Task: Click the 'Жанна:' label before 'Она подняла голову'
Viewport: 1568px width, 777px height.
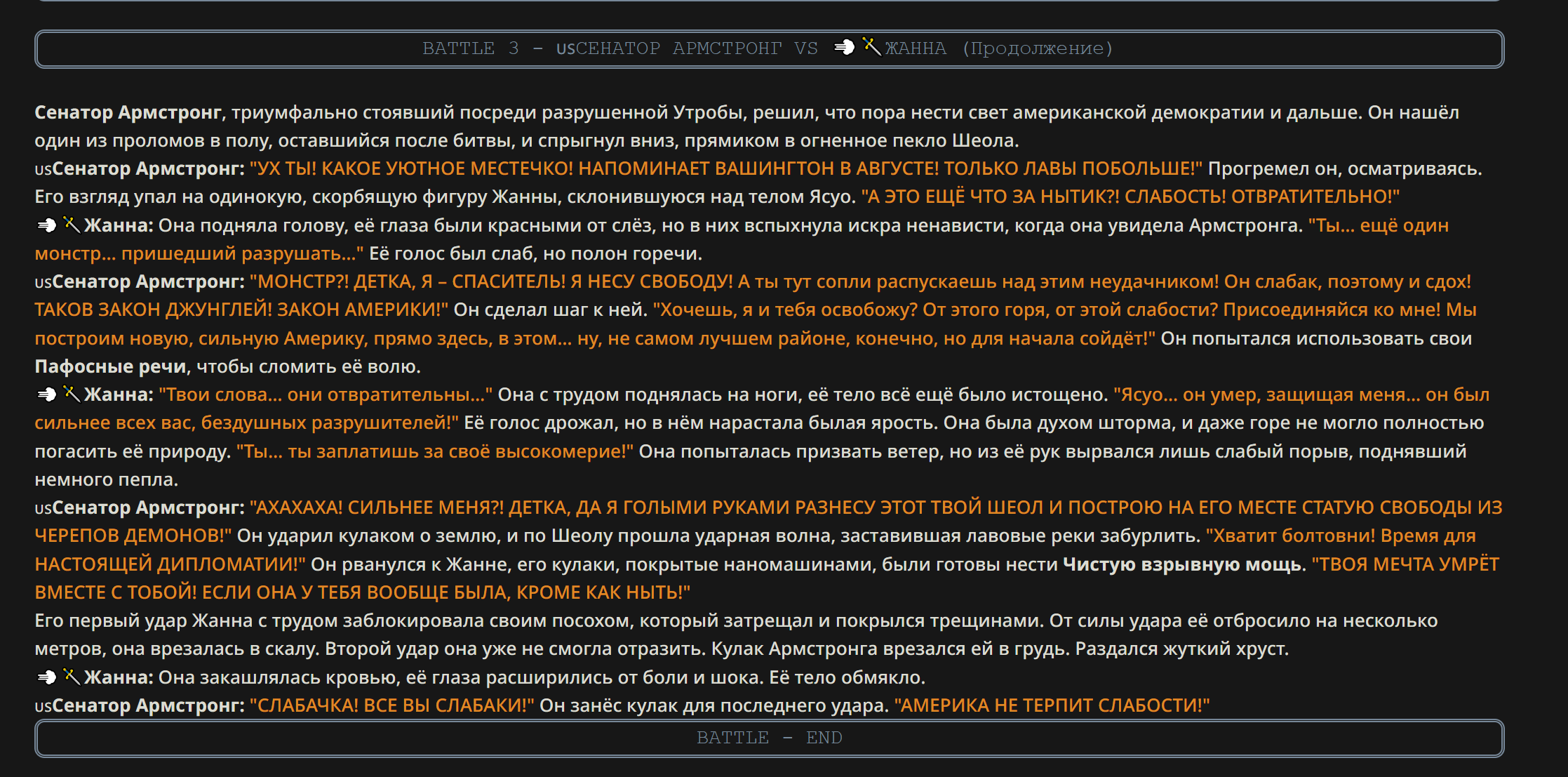Action: pos(119,225)
